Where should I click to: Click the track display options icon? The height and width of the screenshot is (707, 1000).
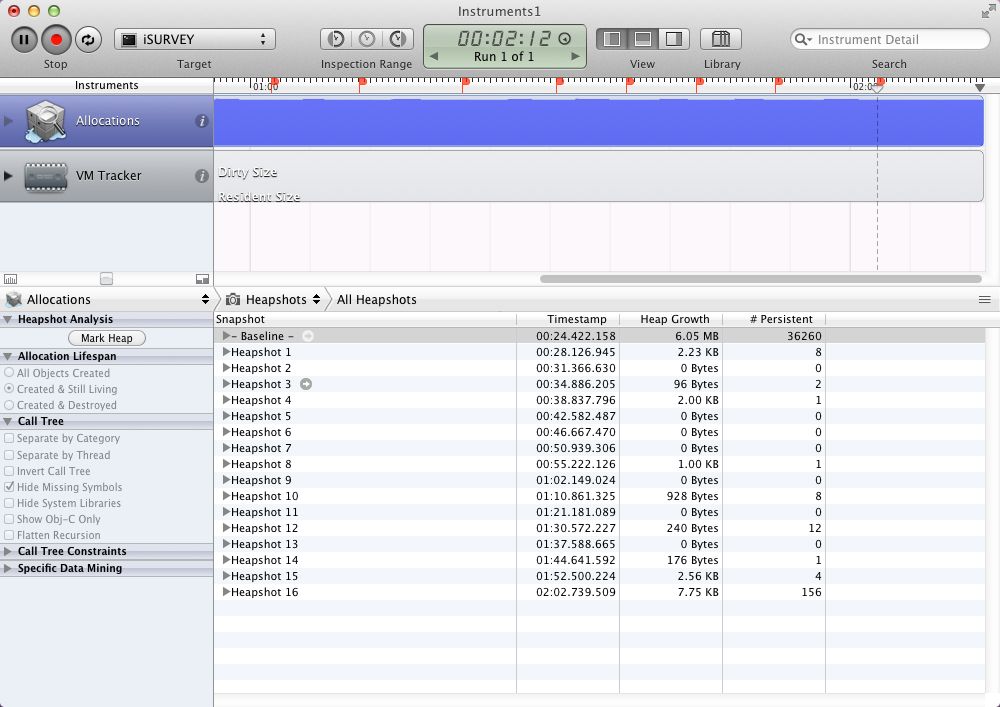point(10,279)
